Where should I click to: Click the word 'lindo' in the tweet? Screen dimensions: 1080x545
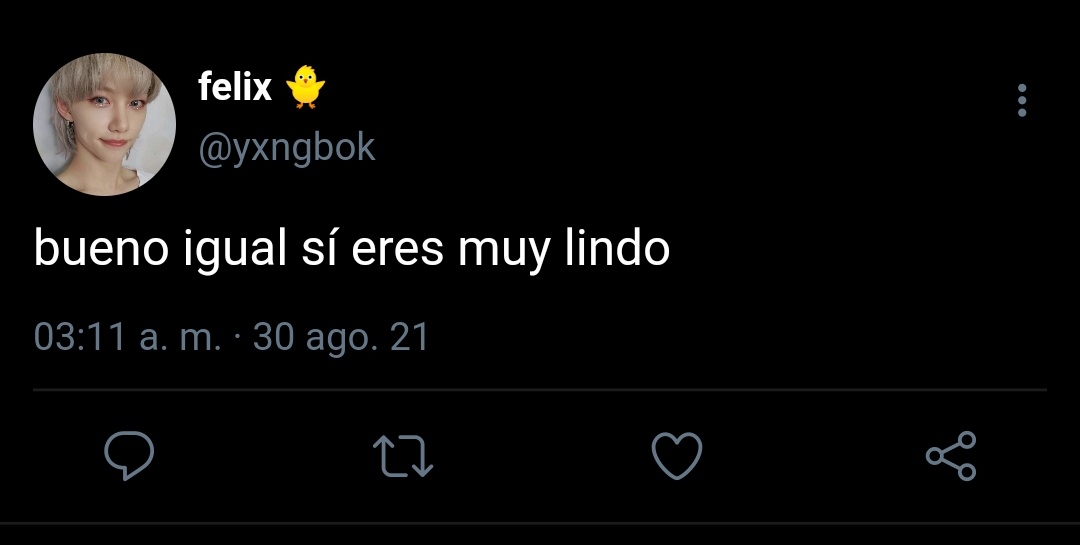coord(617,248)
